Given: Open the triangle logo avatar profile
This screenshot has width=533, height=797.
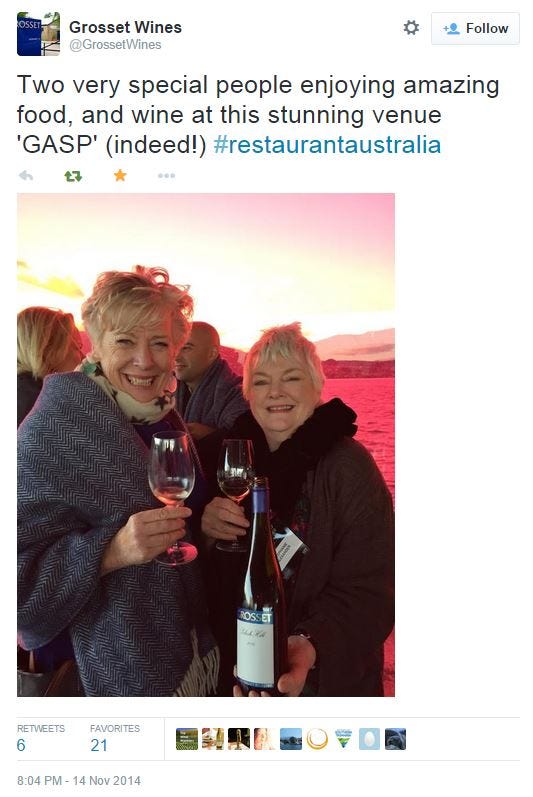Looking at the screenshot, I should tap(343, 739).
